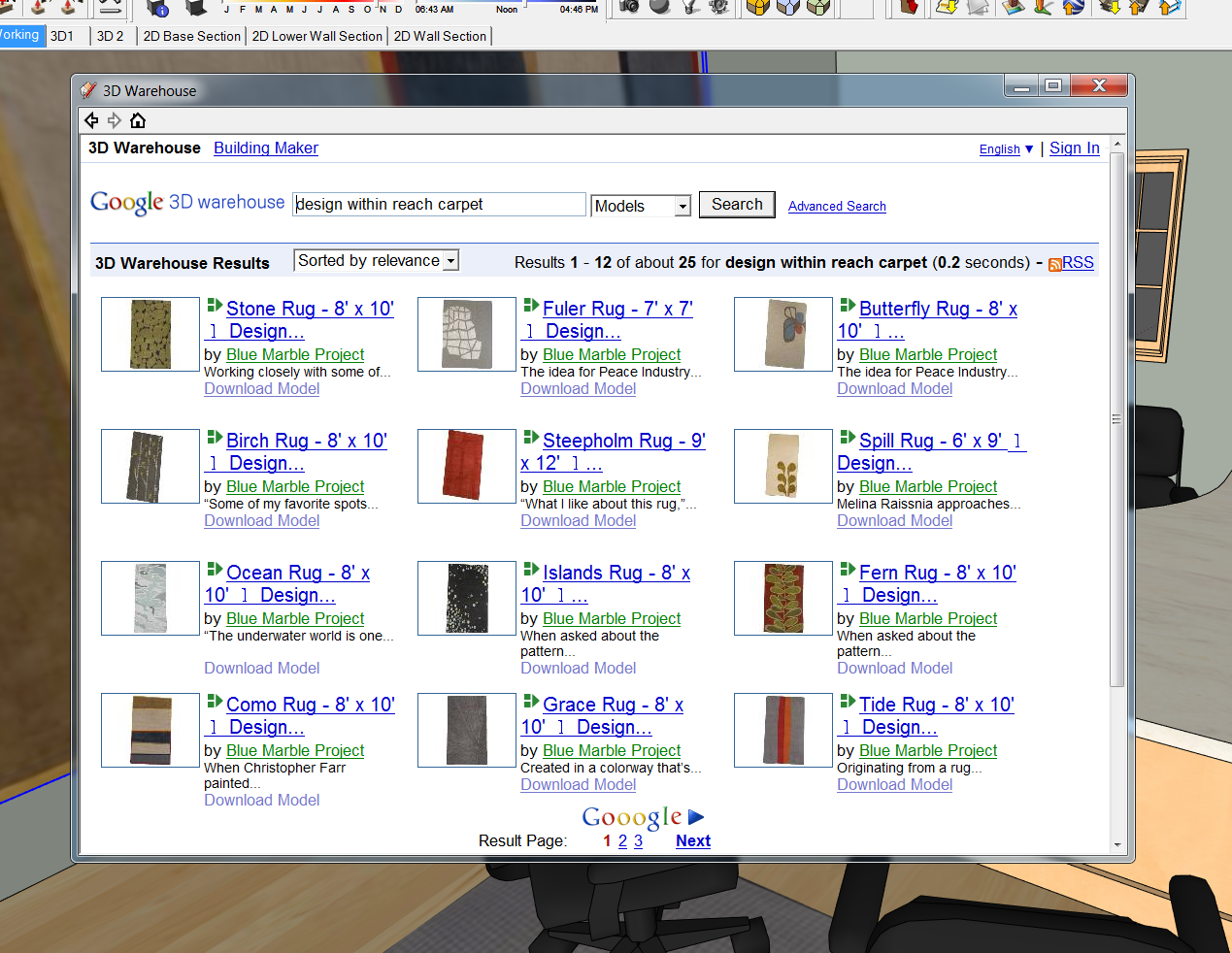Select the Working scene tab
The height and width of the screenshot is (953, 1232).
(x=21, y=35)
